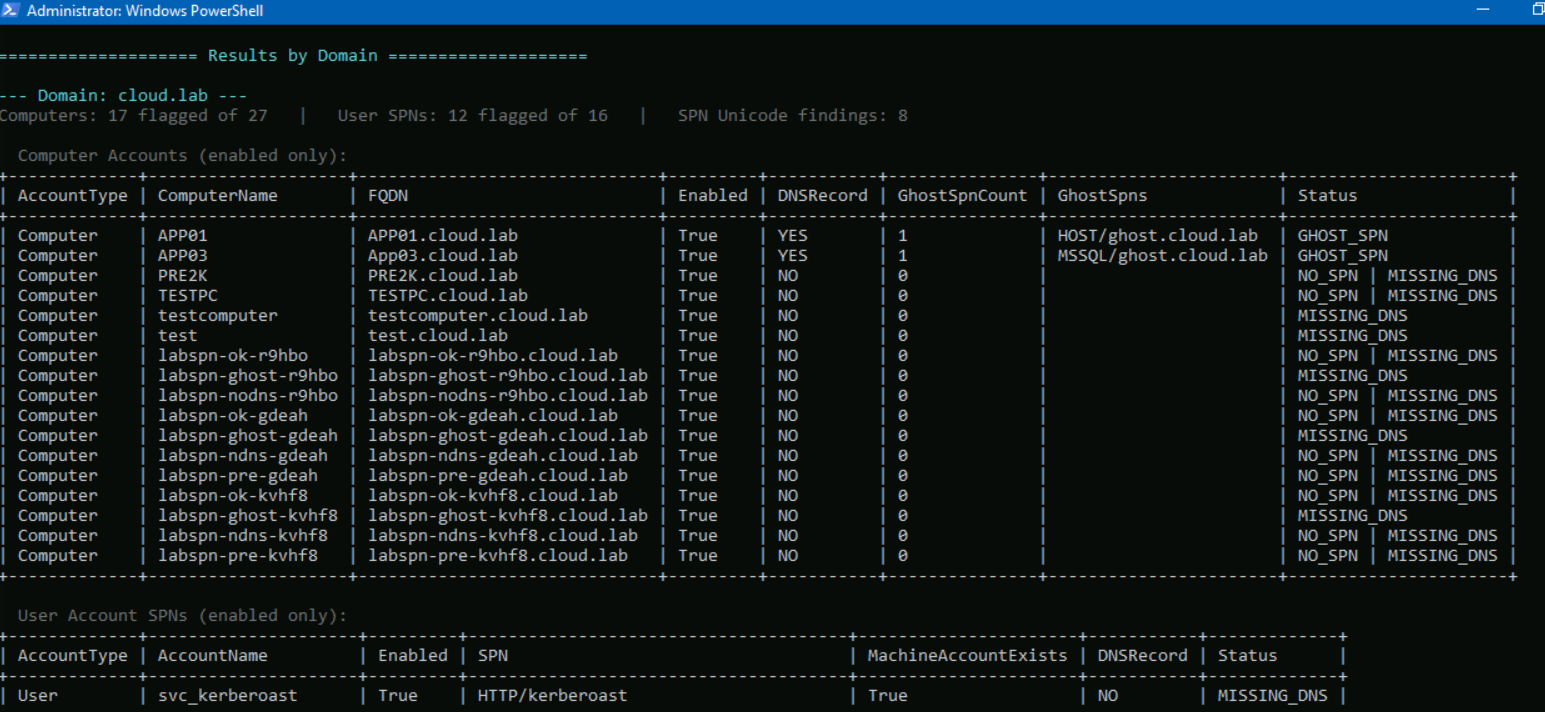The width and height of the screenshot is (1545, 712).
Task: Click computer name labspn-ndns-kvhf8
Action: coord(242,536)
